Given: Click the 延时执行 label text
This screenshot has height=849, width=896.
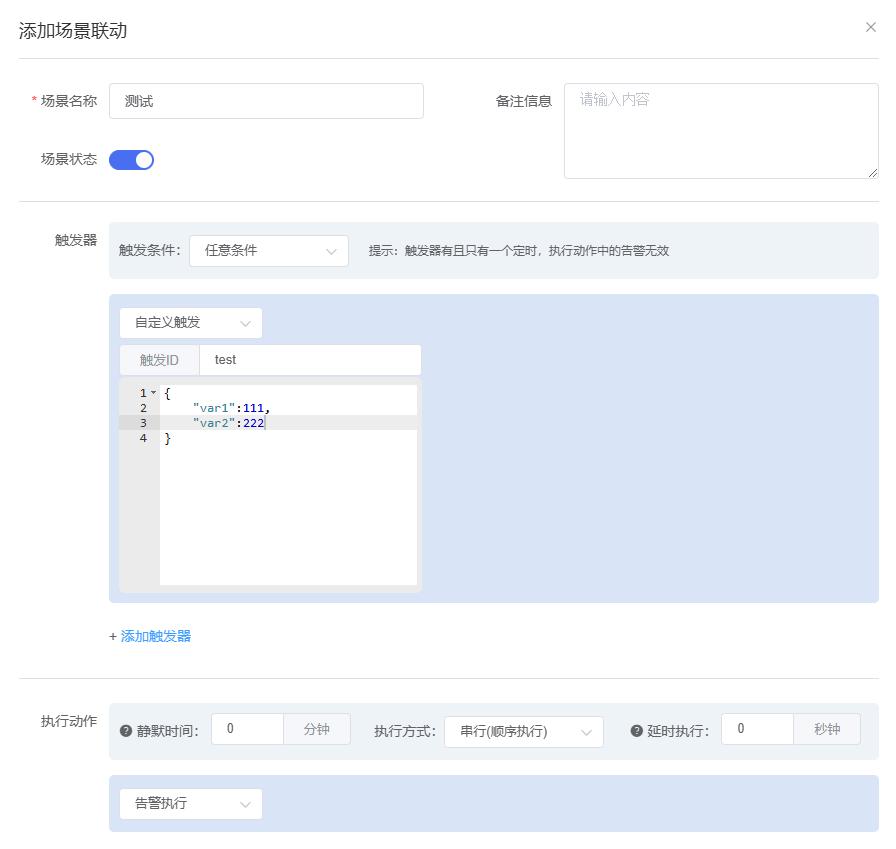Looking at the screenshot, I should pos(678,731).
